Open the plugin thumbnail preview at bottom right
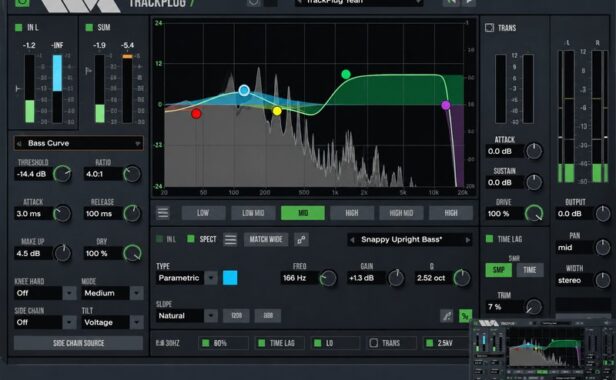616x380 pixels. [543, 349]
